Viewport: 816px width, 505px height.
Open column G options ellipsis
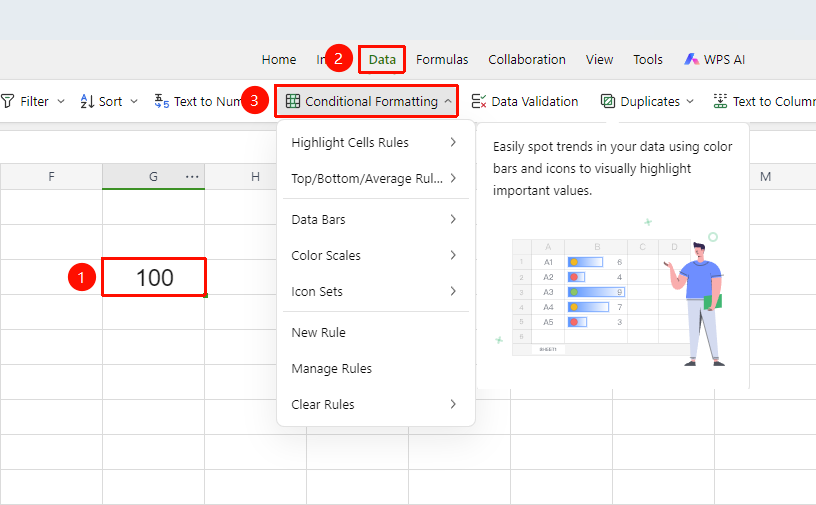(x=192, y=177)
